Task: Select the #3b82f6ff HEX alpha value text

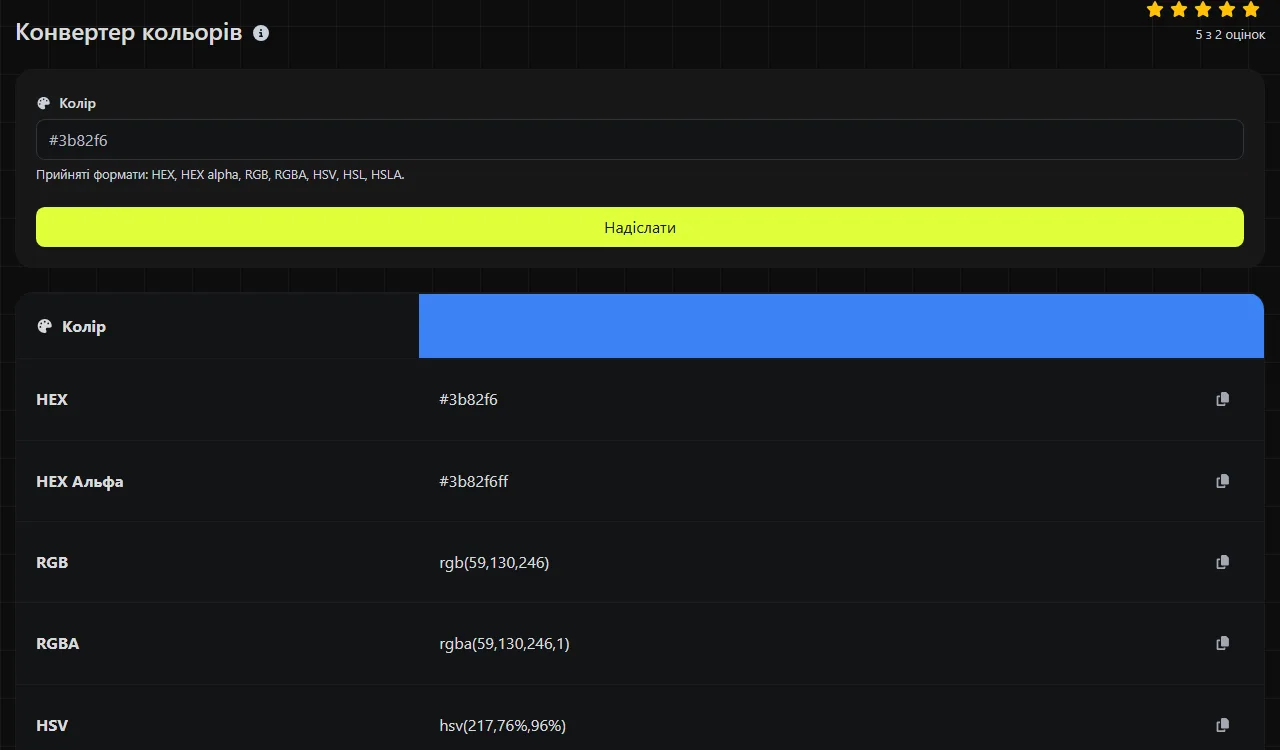Action: [474, 481]
